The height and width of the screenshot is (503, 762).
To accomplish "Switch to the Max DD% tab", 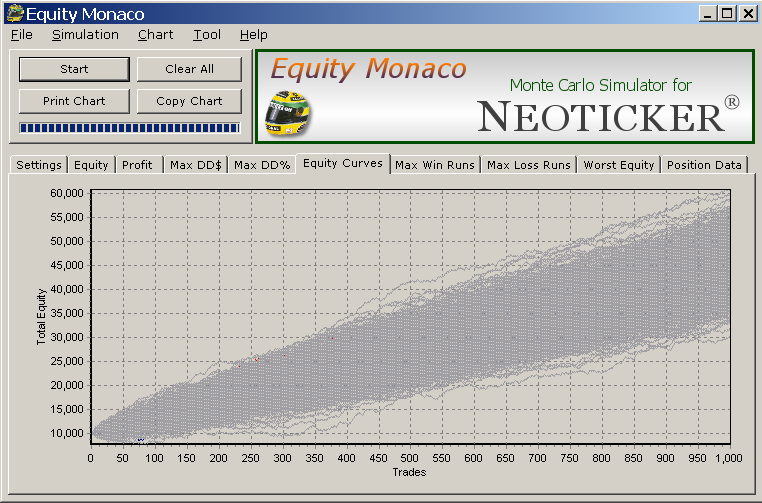I will (262, 165).
